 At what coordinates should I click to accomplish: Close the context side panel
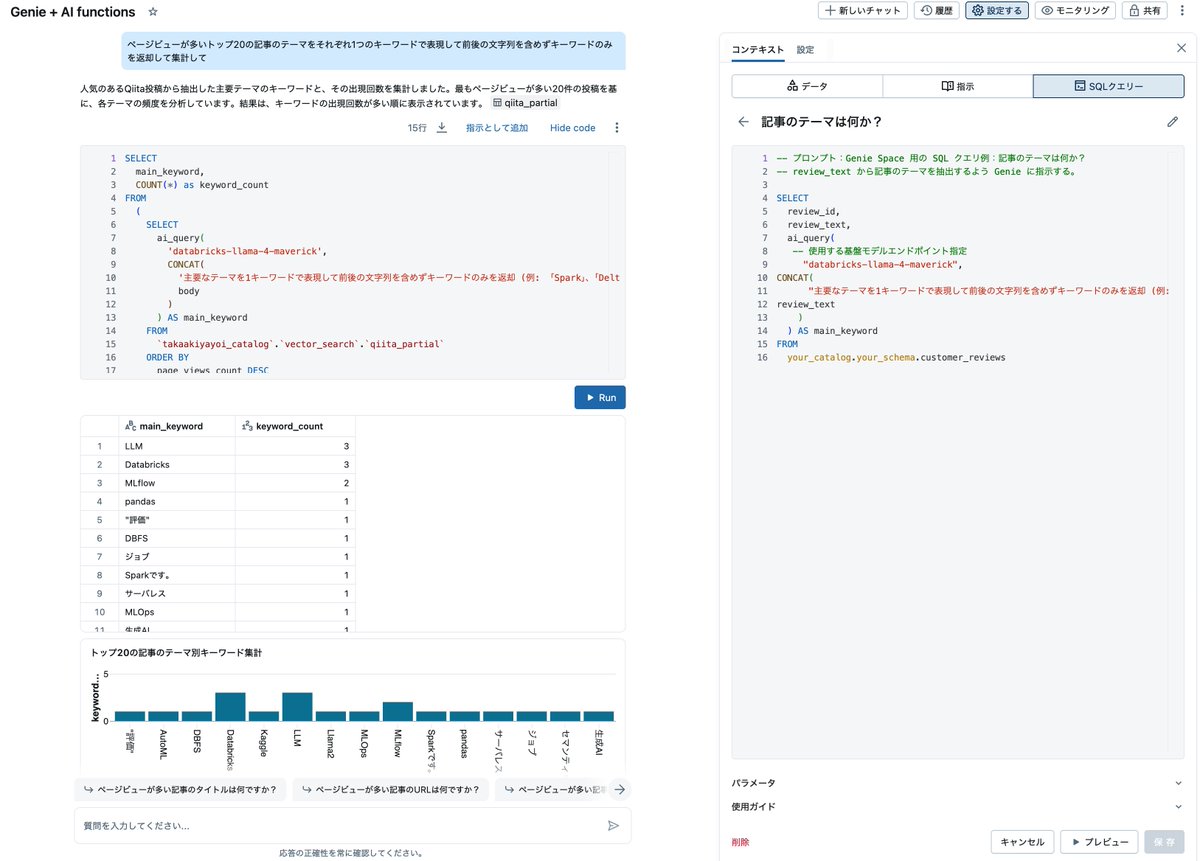1180,48
